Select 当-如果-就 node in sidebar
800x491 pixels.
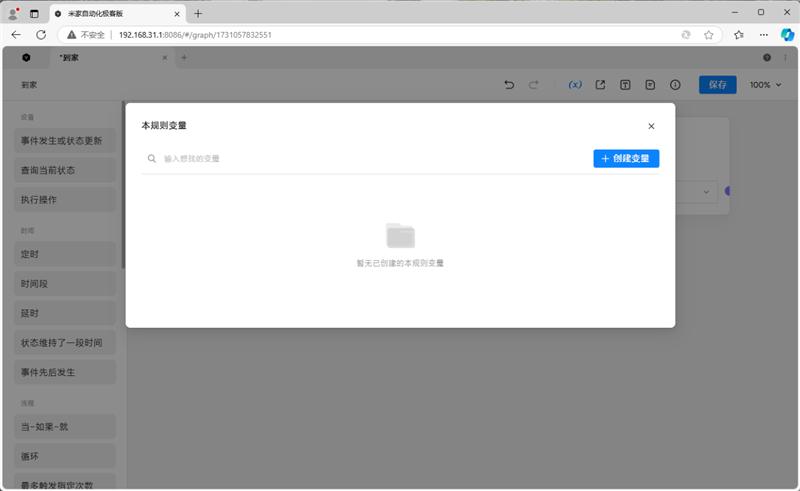tap(65, 427)
